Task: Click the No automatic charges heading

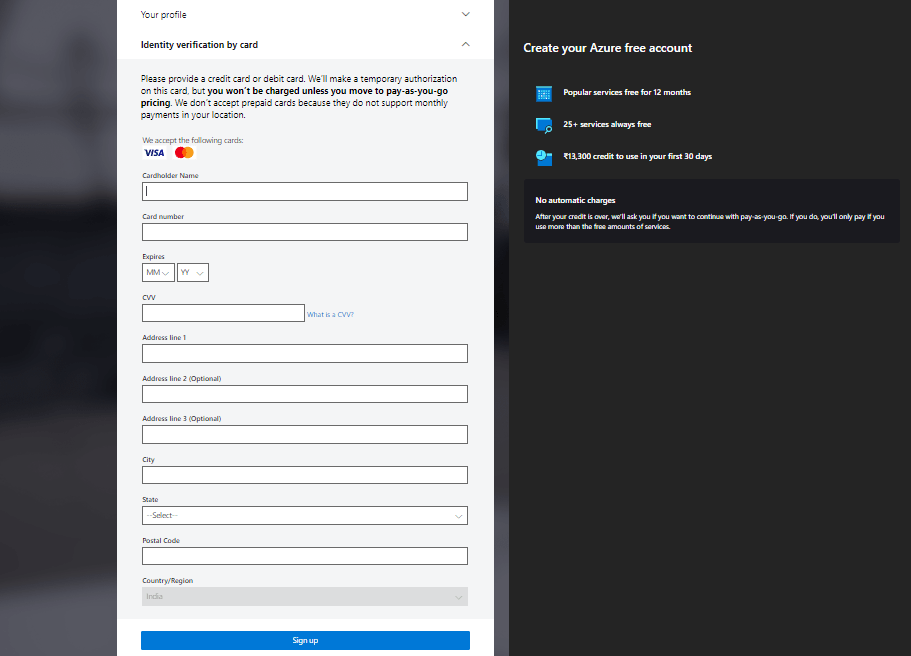Action: click(575, 200)
